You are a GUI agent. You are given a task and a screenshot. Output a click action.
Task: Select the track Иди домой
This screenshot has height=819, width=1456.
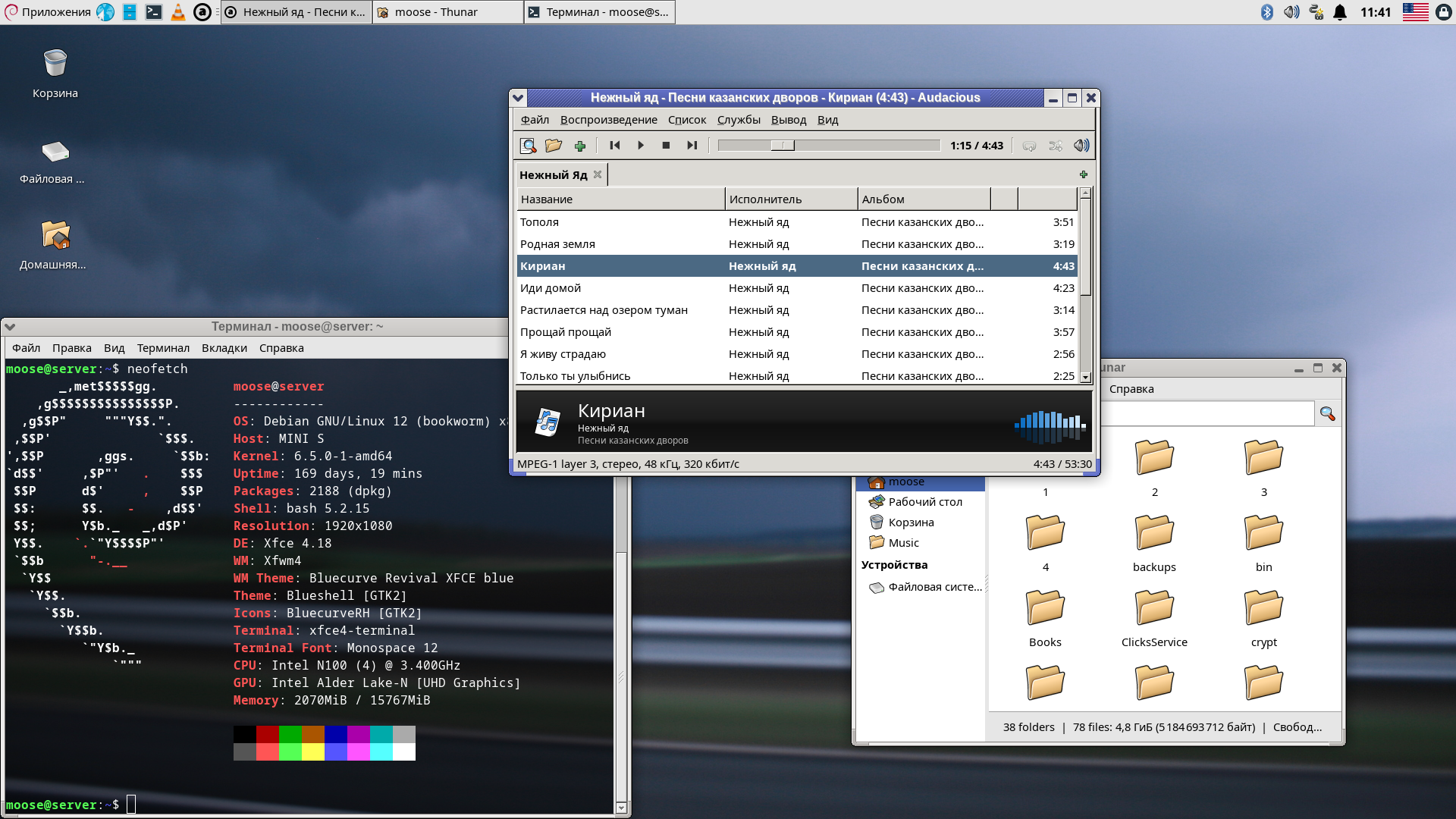796,288
